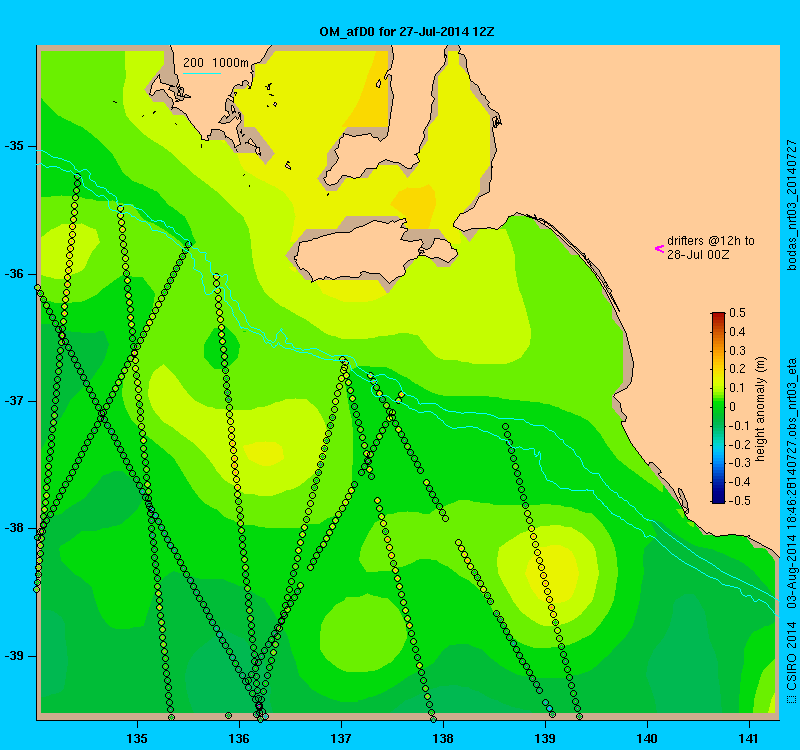Click the -0.5 colorbar tick label

click(x=740, y=501)
